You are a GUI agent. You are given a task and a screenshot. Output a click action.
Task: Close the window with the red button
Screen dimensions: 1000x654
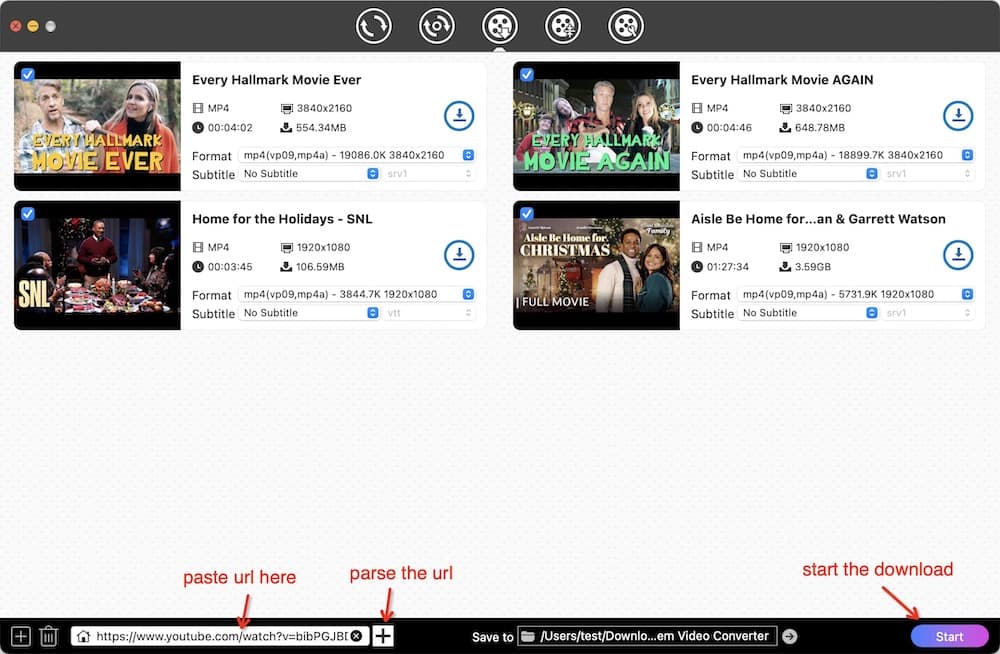[16, 26]
